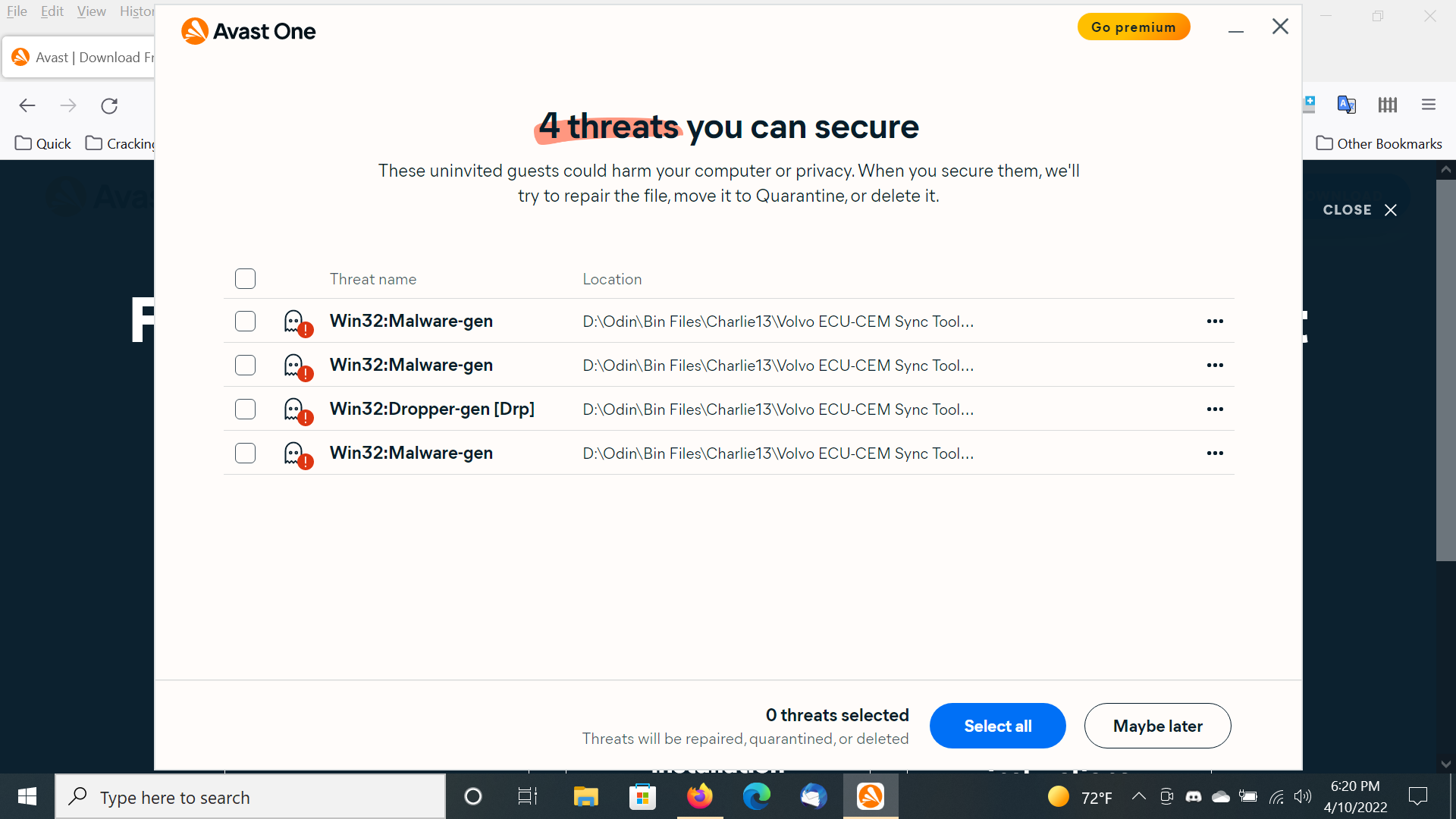Open the browser translate extension icon

[1347, 105]
